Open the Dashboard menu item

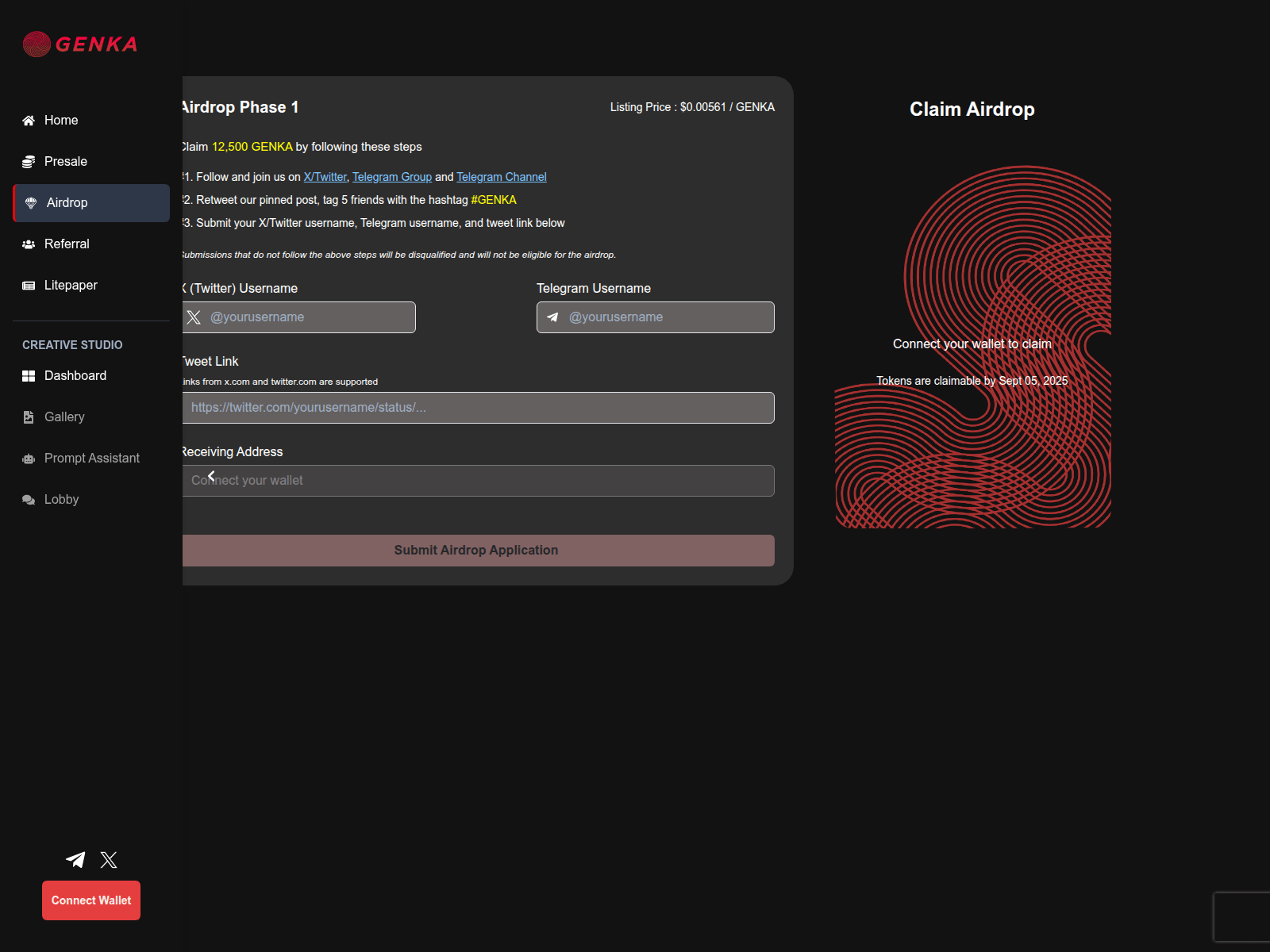tap(91, 376)
